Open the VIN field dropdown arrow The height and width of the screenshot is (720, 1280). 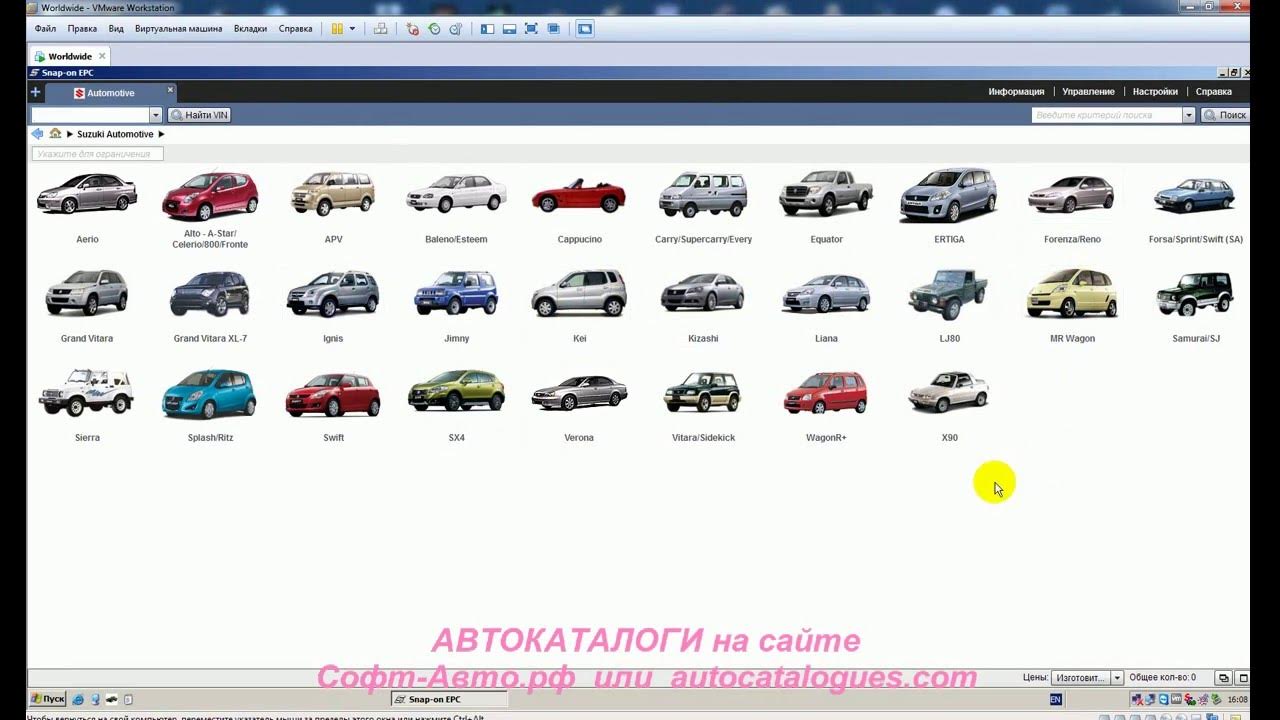coord(155,115)
